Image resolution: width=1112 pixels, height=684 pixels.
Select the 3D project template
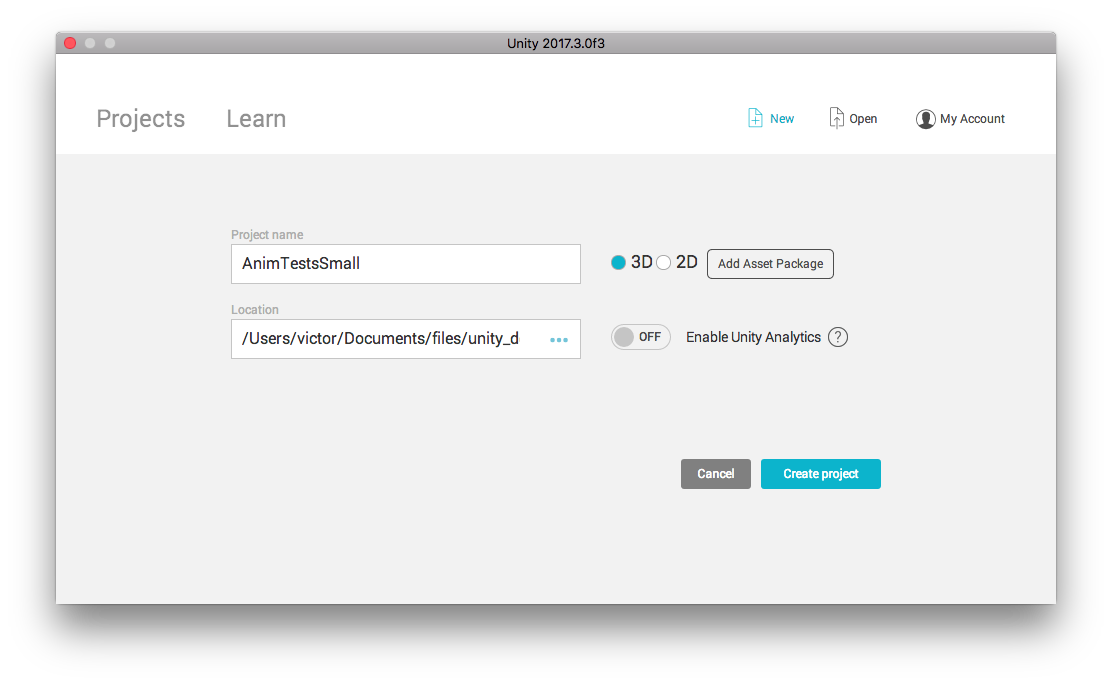(x=619, y=261)
